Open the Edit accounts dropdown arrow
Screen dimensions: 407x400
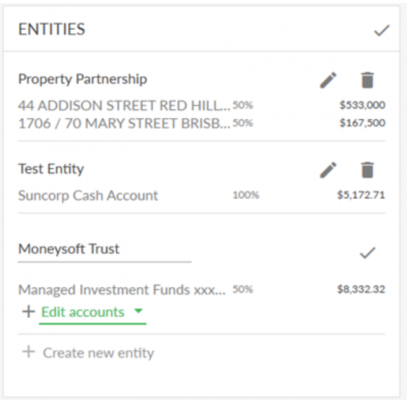(x=138, y=311)
